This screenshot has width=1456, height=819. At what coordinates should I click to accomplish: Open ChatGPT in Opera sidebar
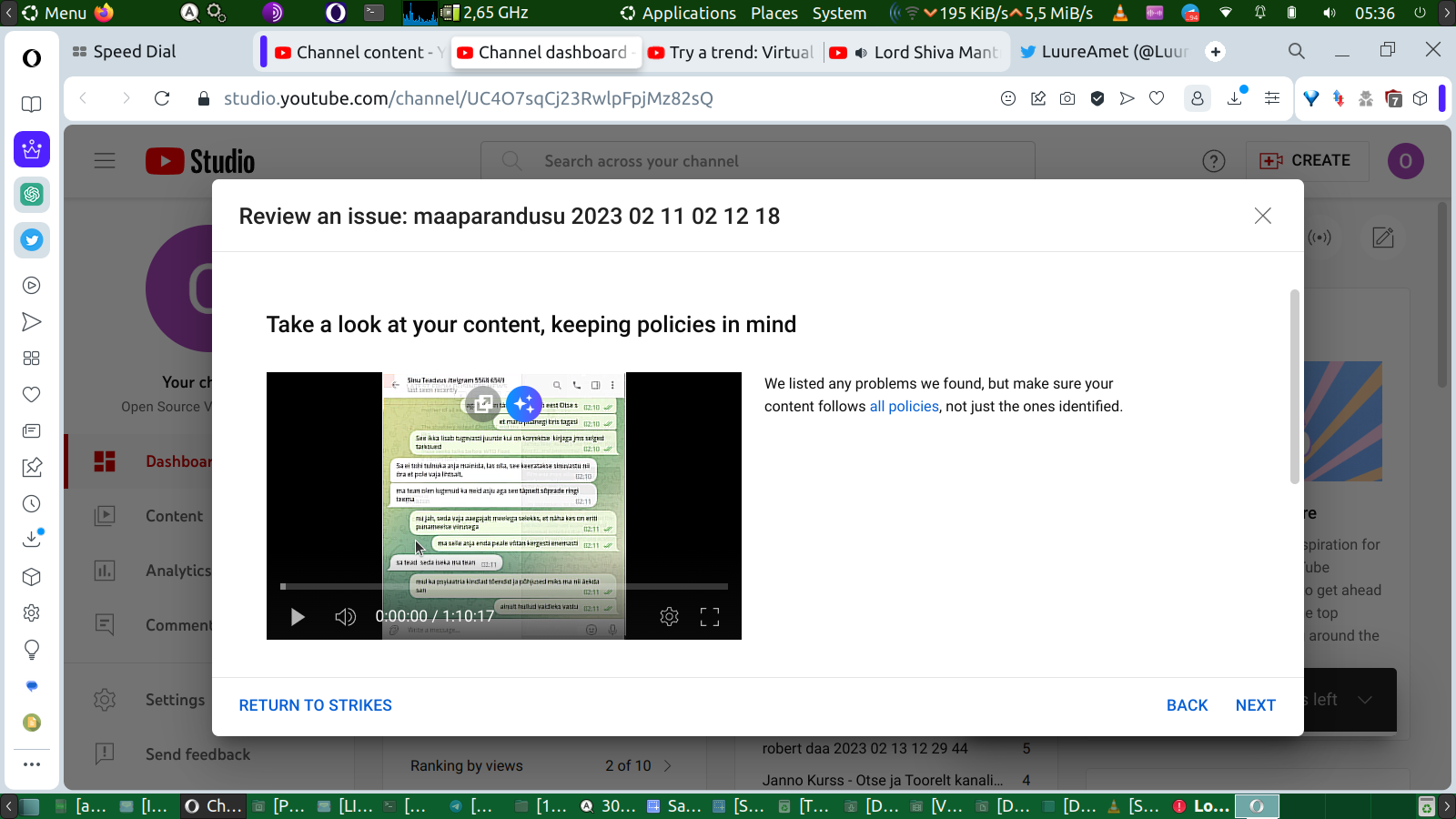coord(32,195)
